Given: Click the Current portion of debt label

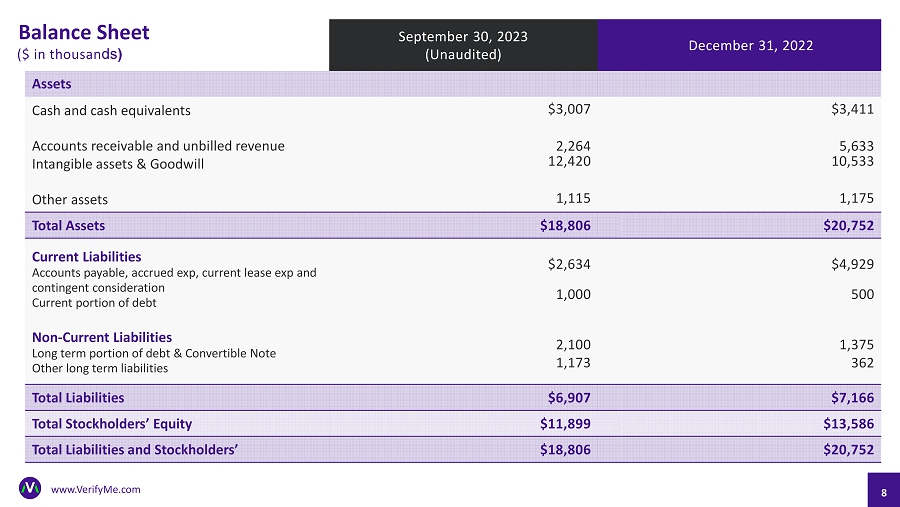Looking at the screenshot, I should [x=94, y=302].
